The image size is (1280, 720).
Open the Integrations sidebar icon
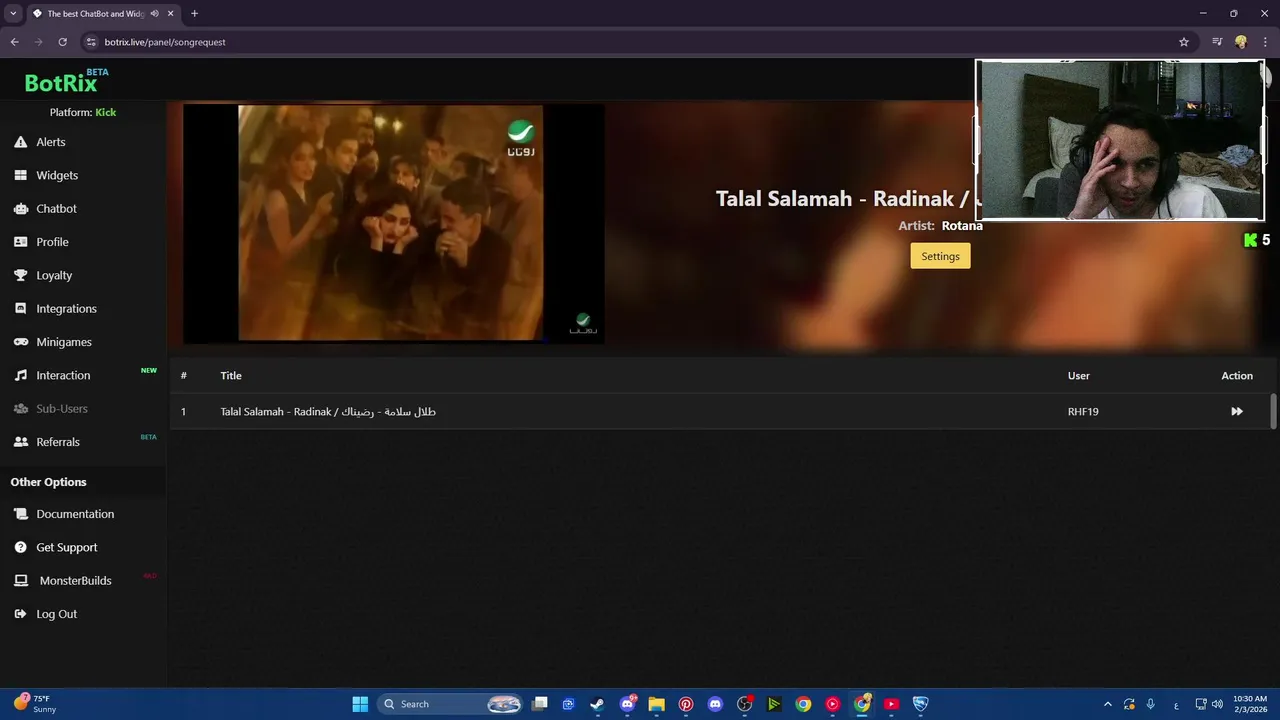pos(20,308)
